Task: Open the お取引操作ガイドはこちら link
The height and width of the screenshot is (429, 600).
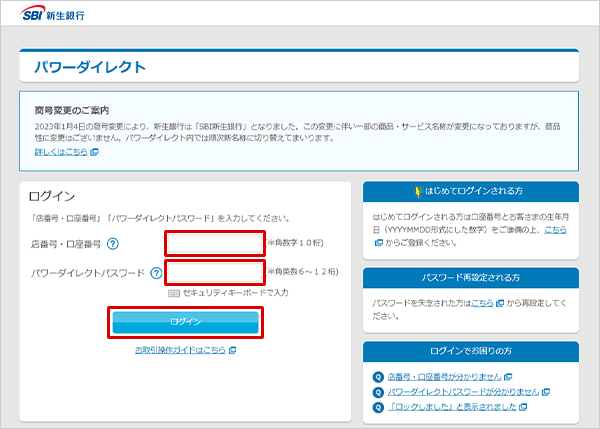Action: point(180,350)
